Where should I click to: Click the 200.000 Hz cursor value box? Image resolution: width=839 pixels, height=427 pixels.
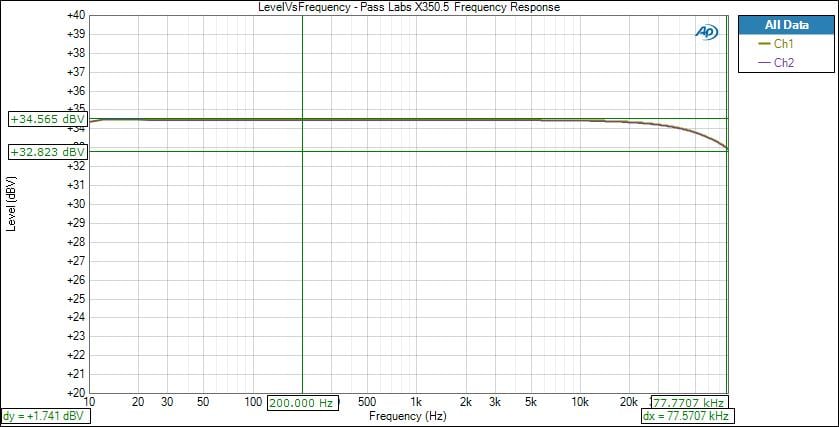click(302, 402)
